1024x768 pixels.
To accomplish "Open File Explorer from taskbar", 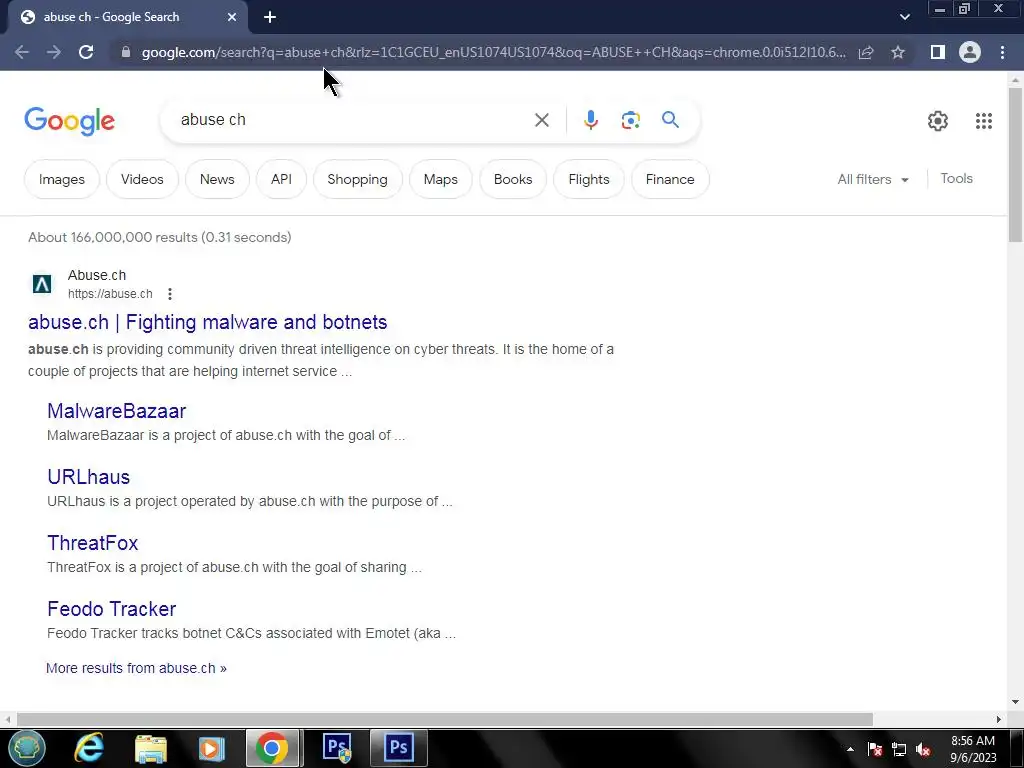I will [x=151, y=748].
